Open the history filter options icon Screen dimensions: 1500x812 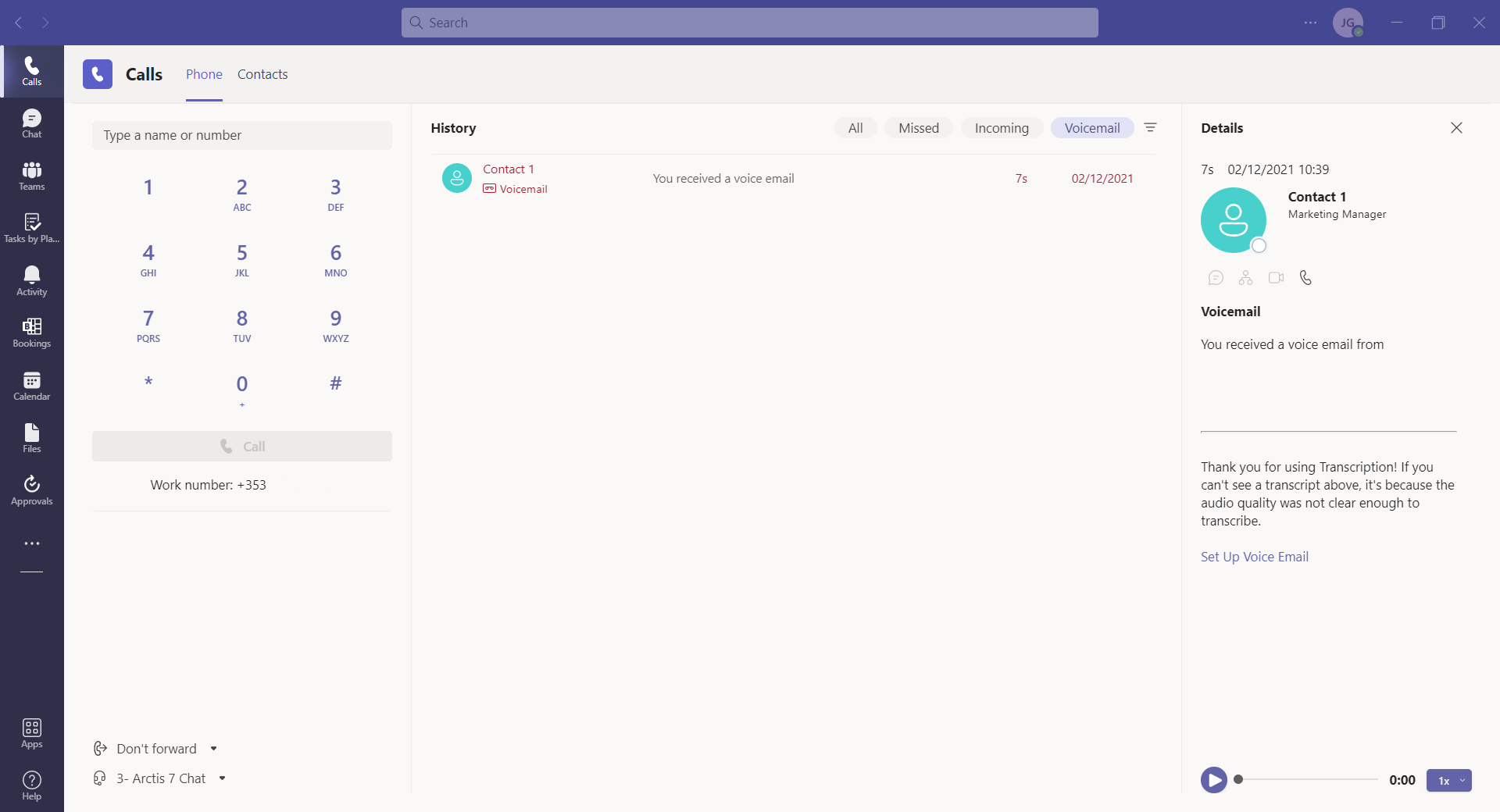click(1150, 127)
